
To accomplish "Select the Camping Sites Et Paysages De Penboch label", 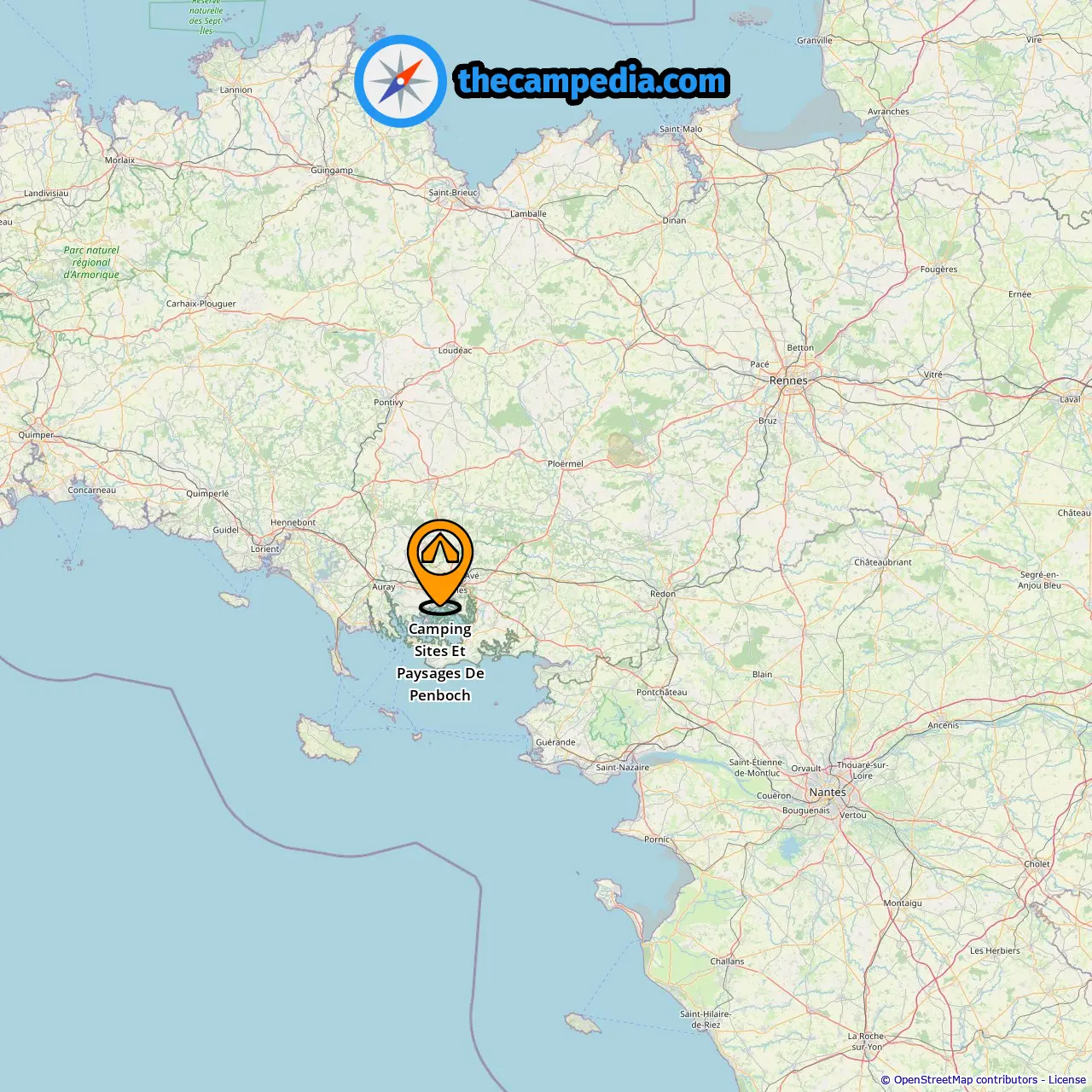I will coord(440,662).
